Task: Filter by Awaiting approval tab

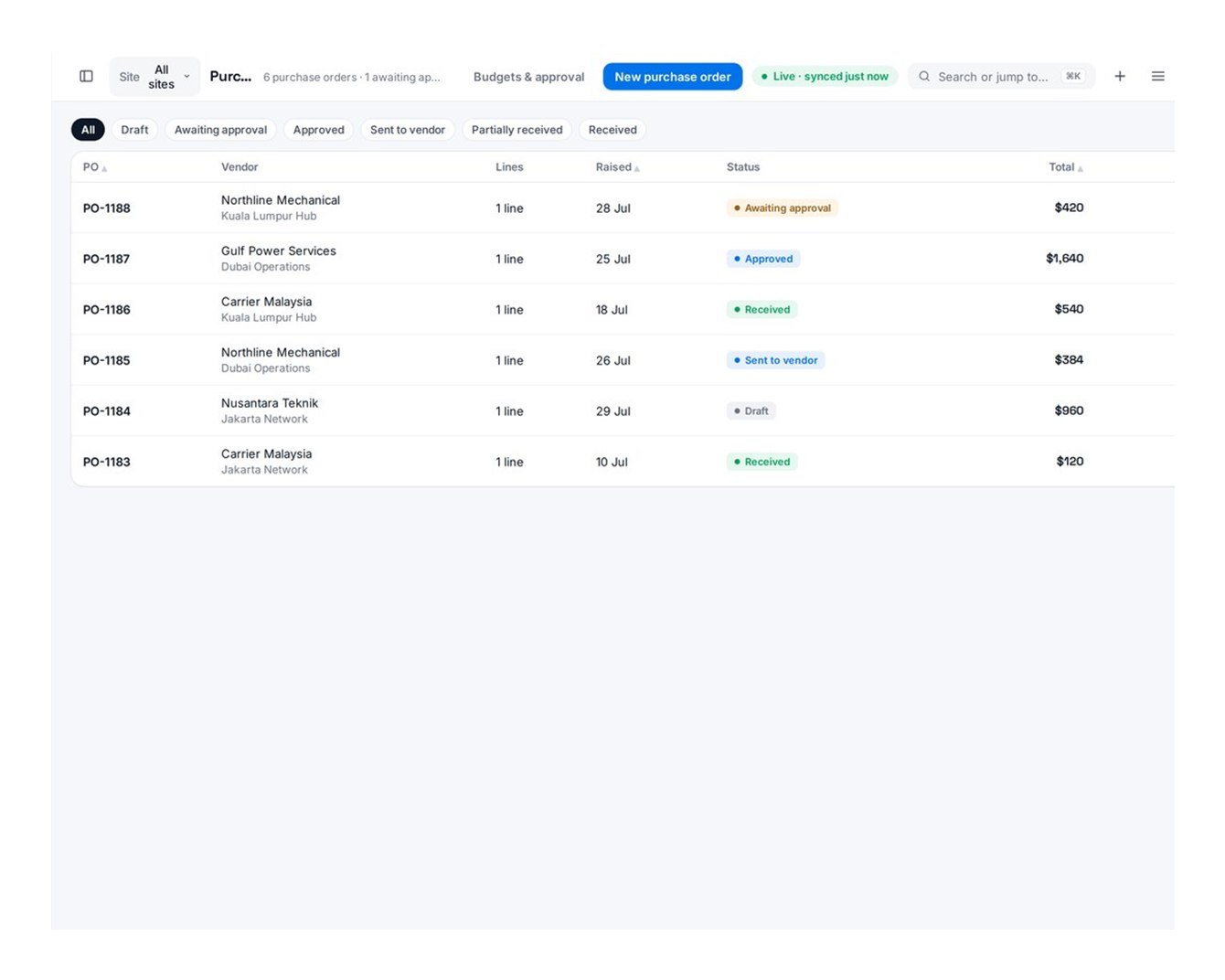Action: 220,130
